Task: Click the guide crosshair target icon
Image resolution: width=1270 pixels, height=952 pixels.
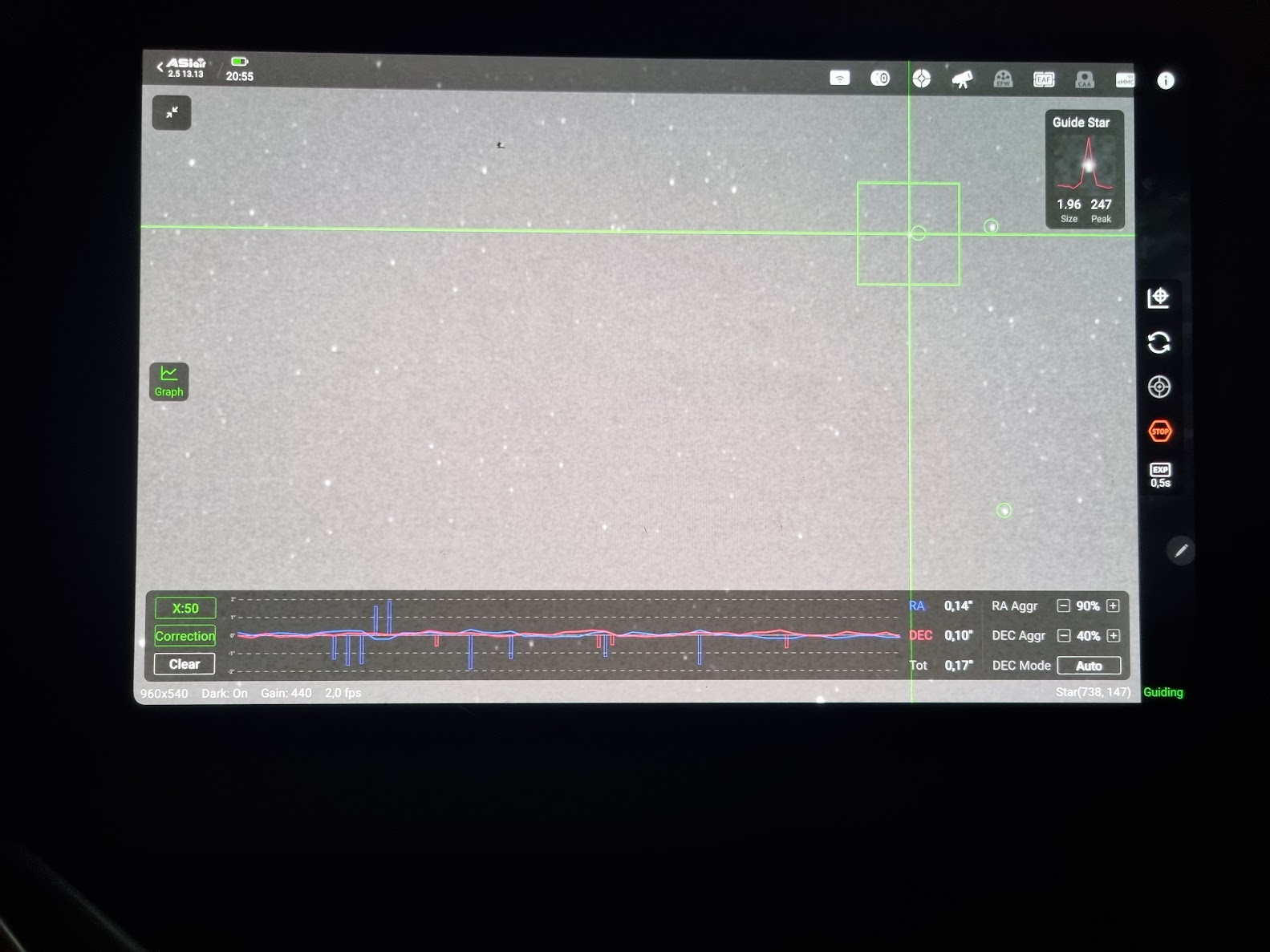Action: [x=1159, y=387]
